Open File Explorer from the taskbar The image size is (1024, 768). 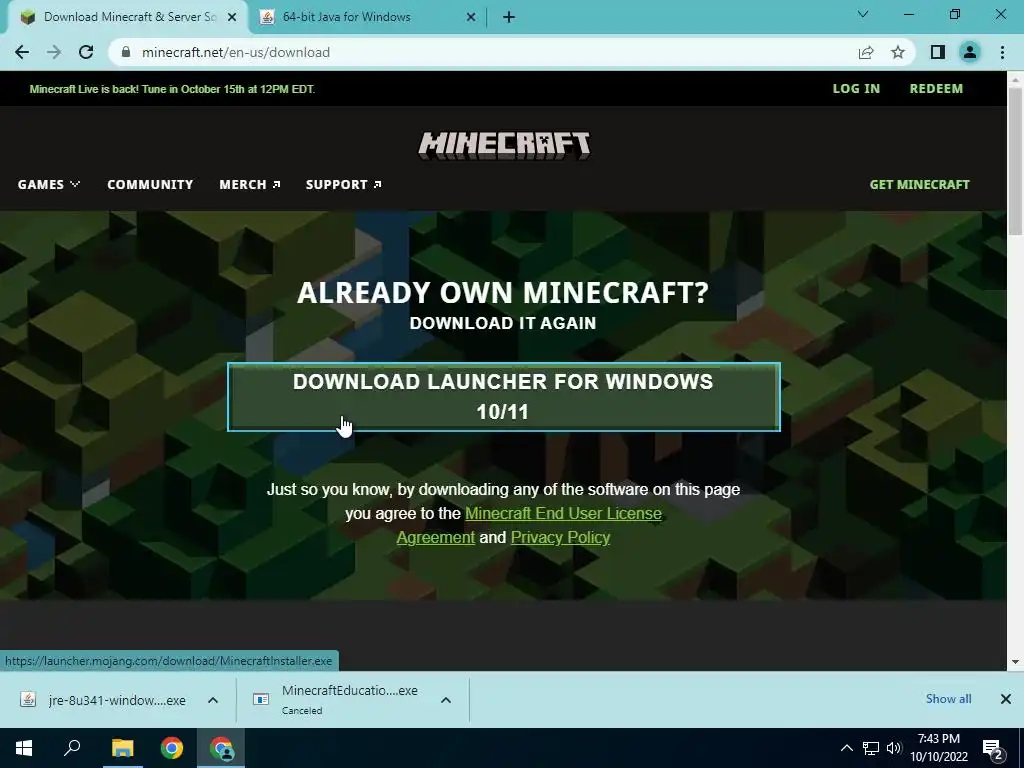(x=122, y=748)
